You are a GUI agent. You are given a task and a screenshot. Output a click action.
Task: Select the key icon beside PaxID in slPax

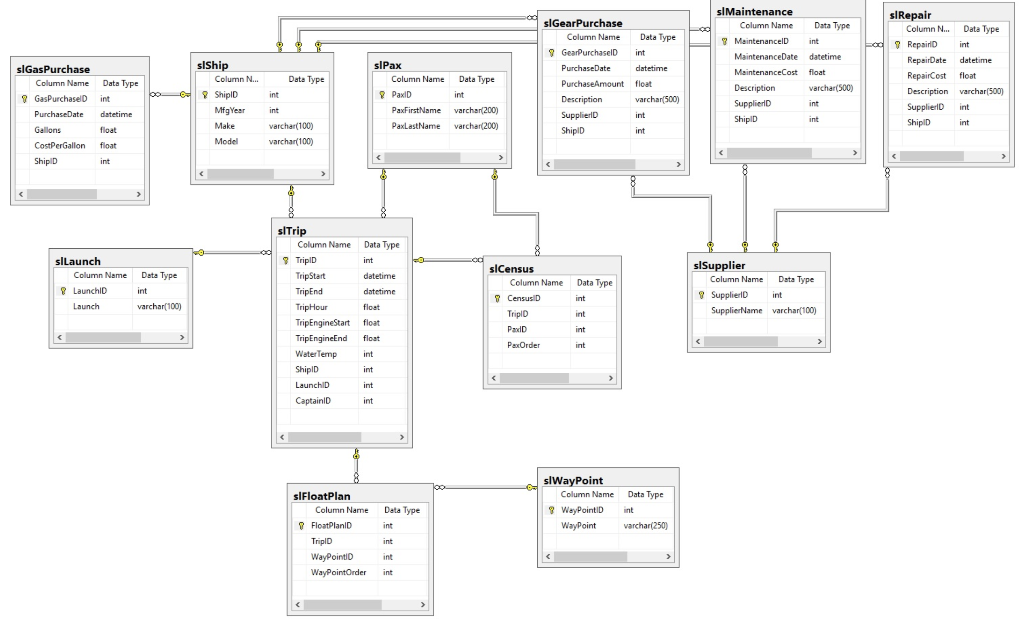[382, 94]
